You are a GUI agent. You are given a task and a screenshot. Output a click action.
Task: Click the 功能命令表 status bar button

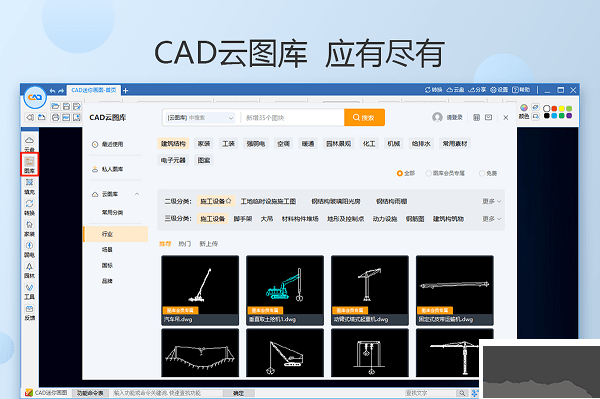tap(90, 393)
